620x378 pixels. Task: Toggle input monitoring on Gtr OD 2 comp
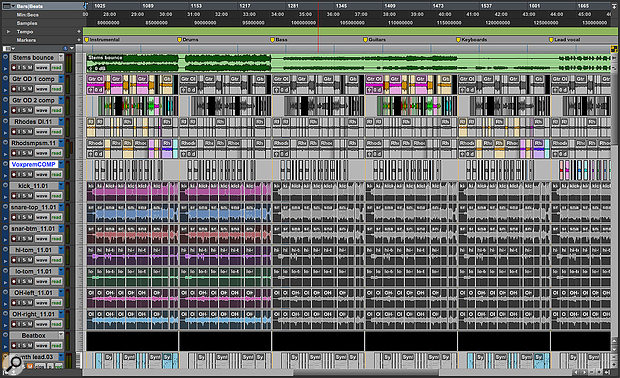pyautogui.click(x=20, y=110)
